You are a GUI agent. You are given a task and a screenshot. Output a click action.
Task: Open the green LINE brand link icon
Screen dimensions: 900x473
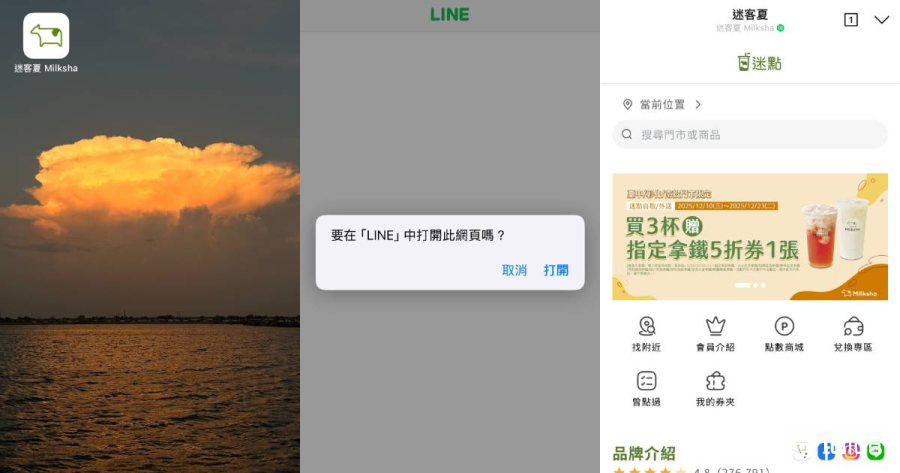pyautogui.click(x=875, y=451)
